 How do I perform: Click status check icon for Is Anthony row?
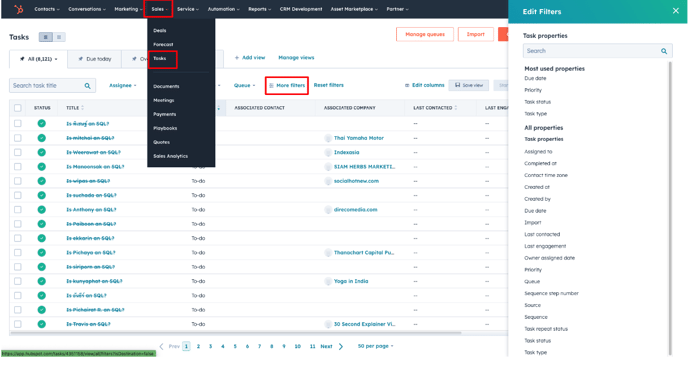coord(42,210)
